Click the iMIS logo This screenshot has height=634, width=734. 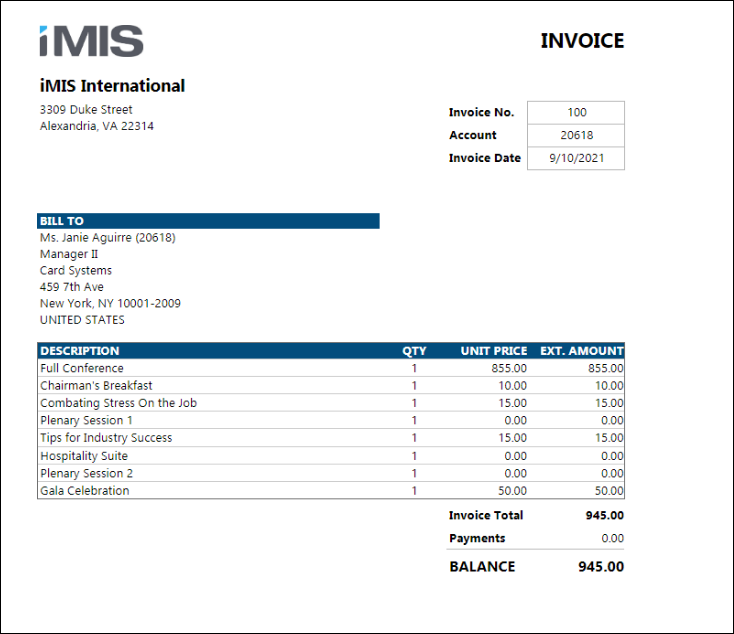[91, 41]
